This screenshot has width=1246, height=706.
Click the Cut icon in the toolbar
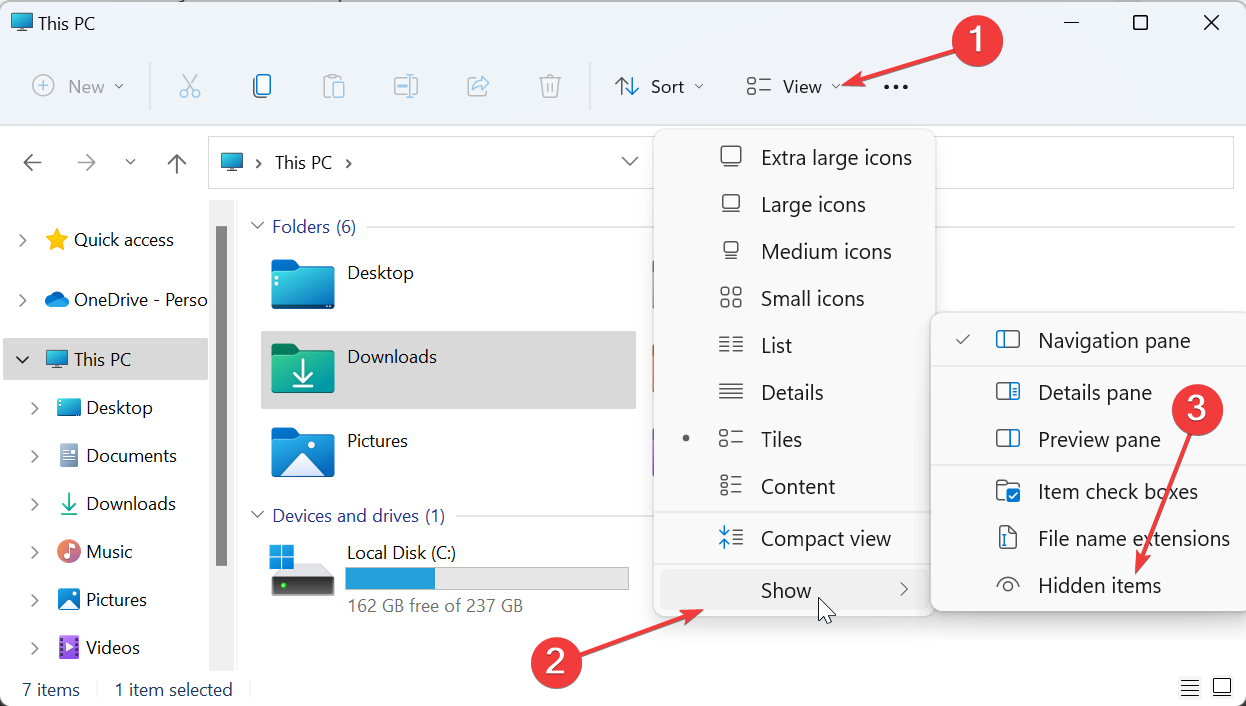[x=190, y=86]
